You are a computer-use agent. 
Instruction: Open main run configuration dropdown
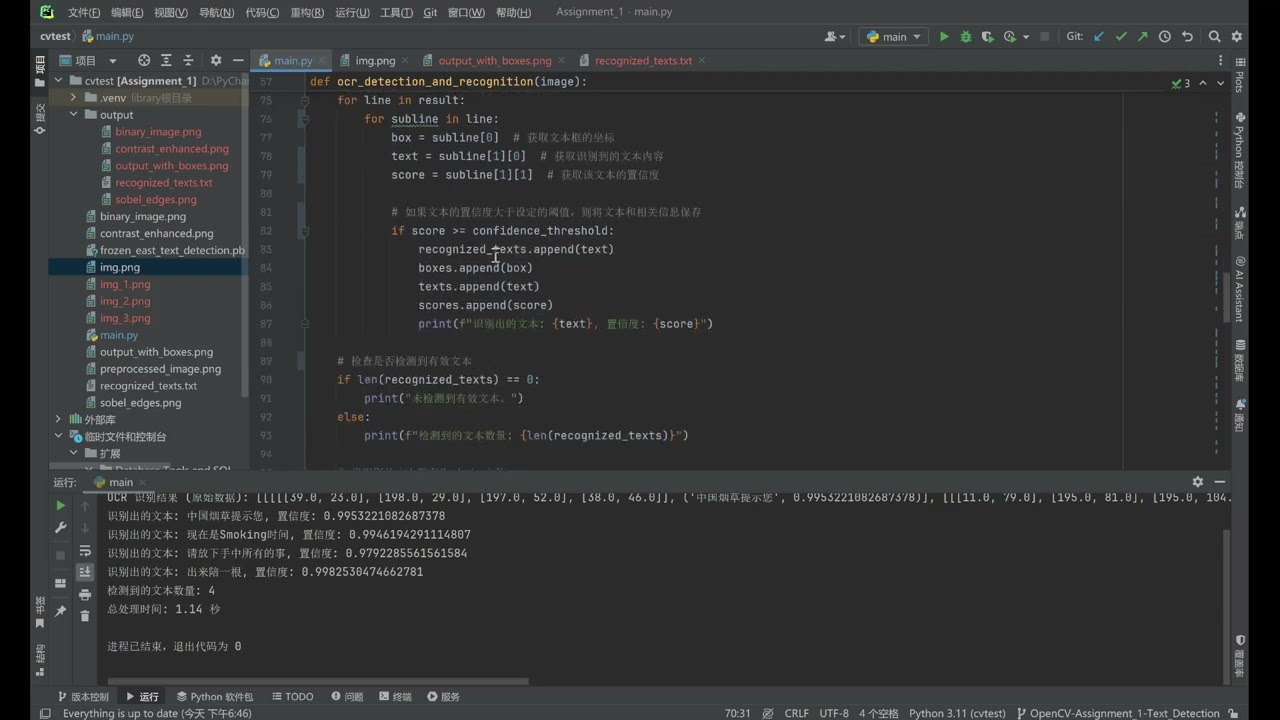click(893, 36)
